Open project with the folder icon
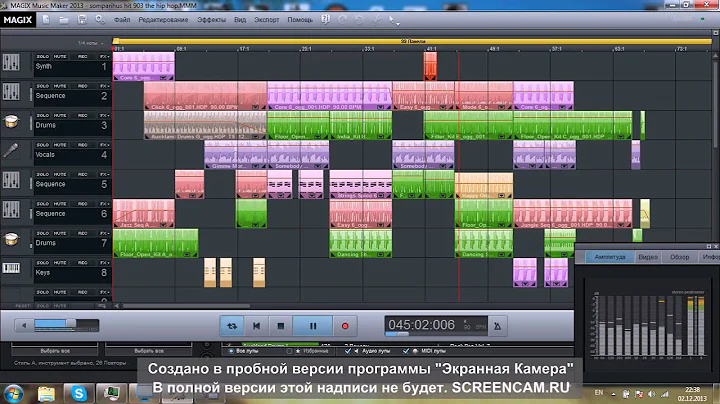 (x=64, y=20)
